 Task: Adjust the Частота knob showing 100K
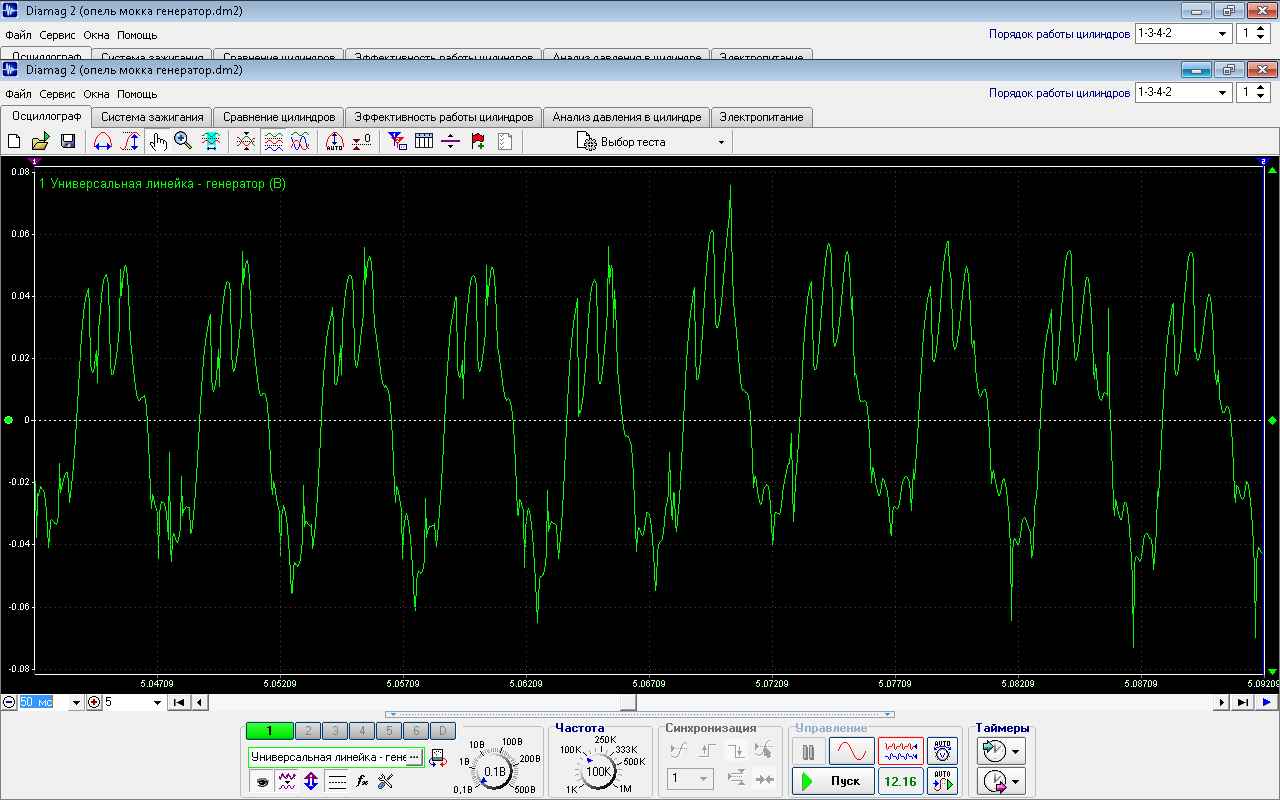[599, 772]
